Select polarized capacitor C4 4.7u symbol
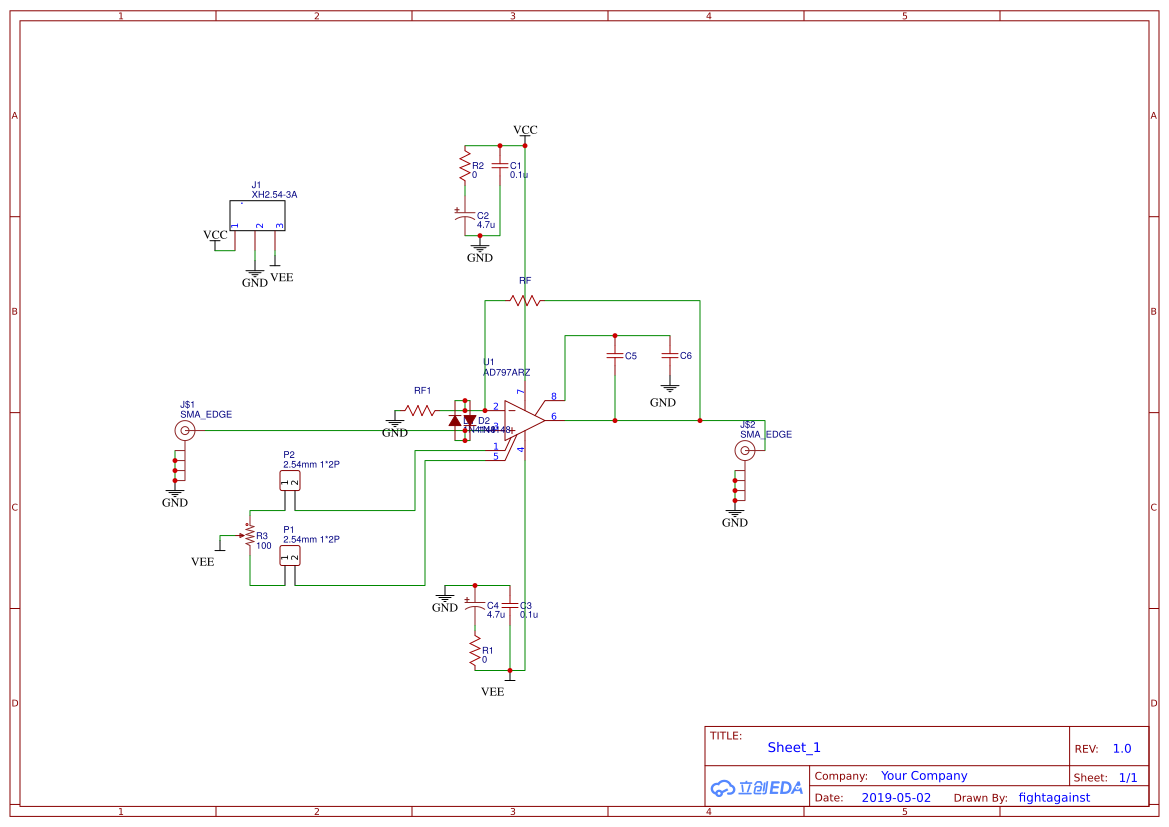1169x827 pixels. click(x=475, y=605)
